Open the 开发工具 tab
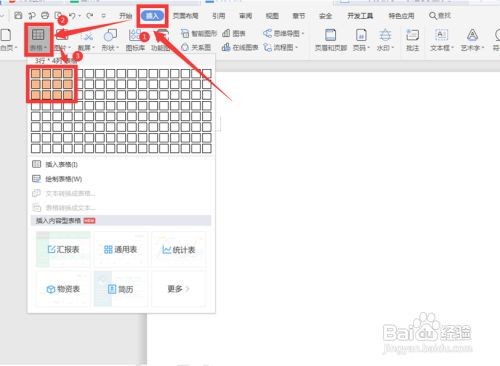The height and width of the screenshot is (366, 500). [360, 16]
